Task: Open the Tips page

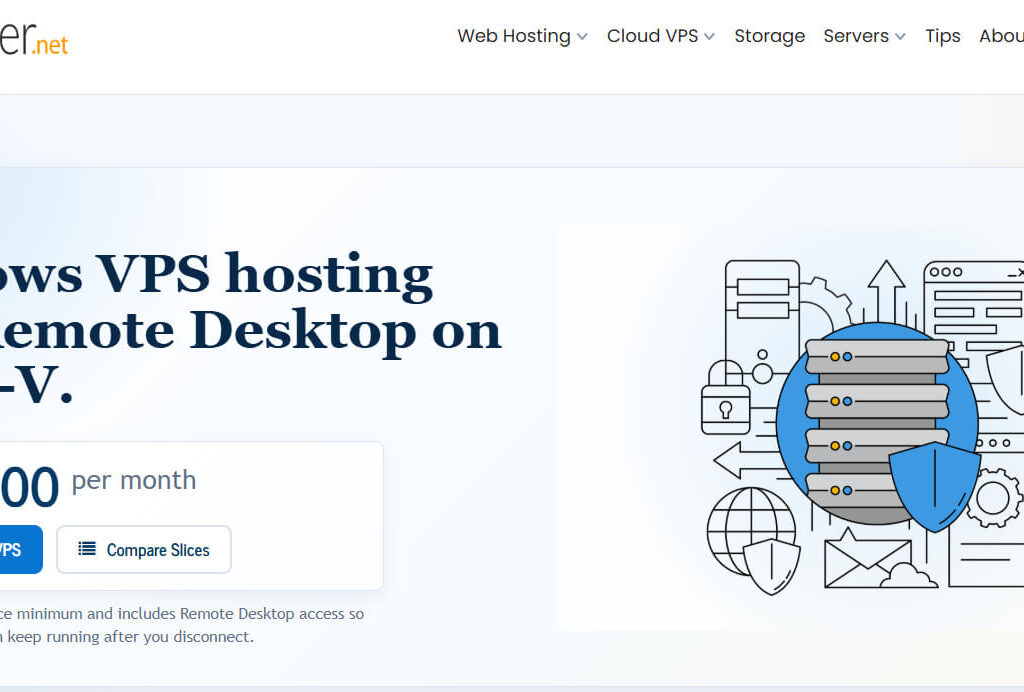Action: pyautogui.click(x=942, y=36)
